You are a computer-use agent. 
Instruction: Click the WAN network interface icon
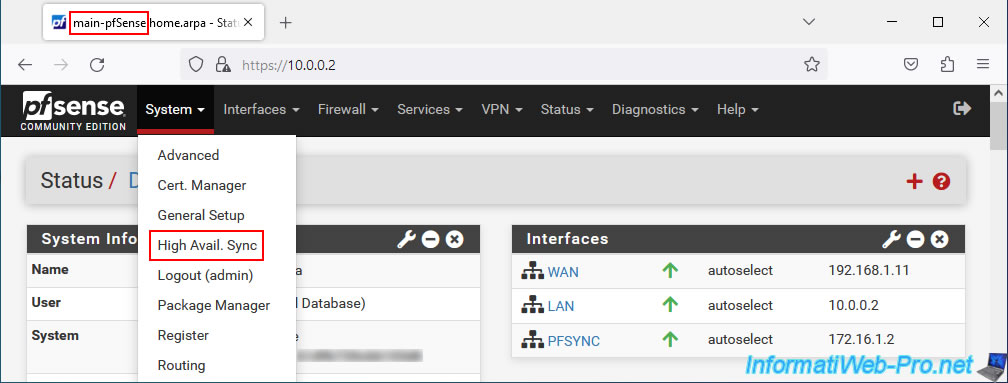click(x=532, y=271)
